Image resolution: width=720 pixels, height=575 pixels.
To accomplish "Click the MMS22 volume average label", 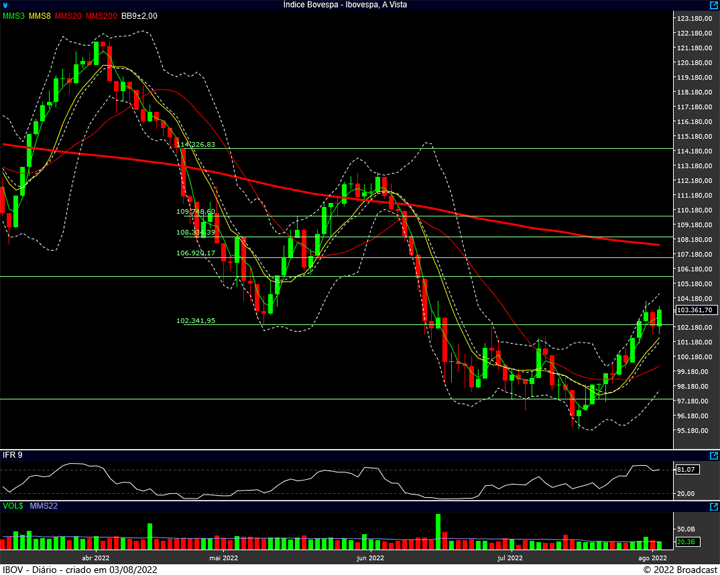I will pos(44,506).
